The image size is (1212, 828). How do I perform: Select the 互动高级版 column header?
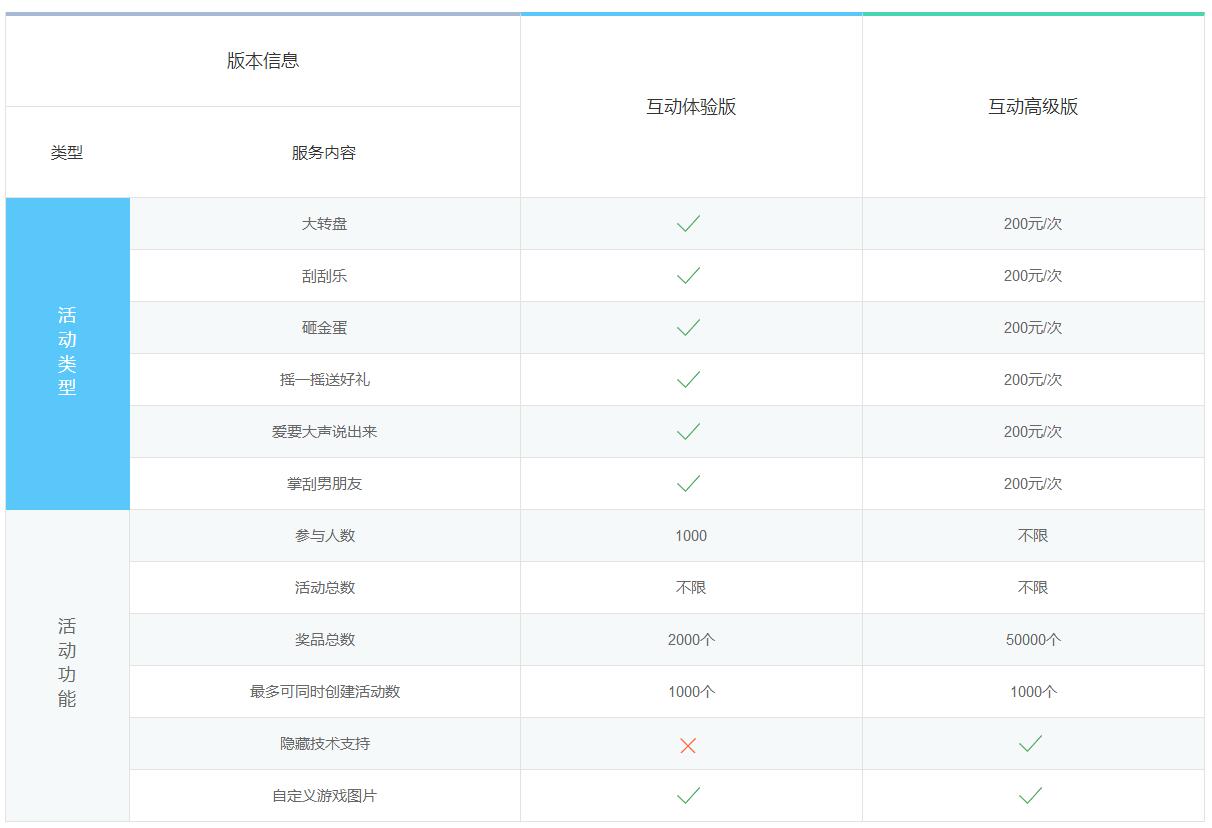[x=1033, y=107]
